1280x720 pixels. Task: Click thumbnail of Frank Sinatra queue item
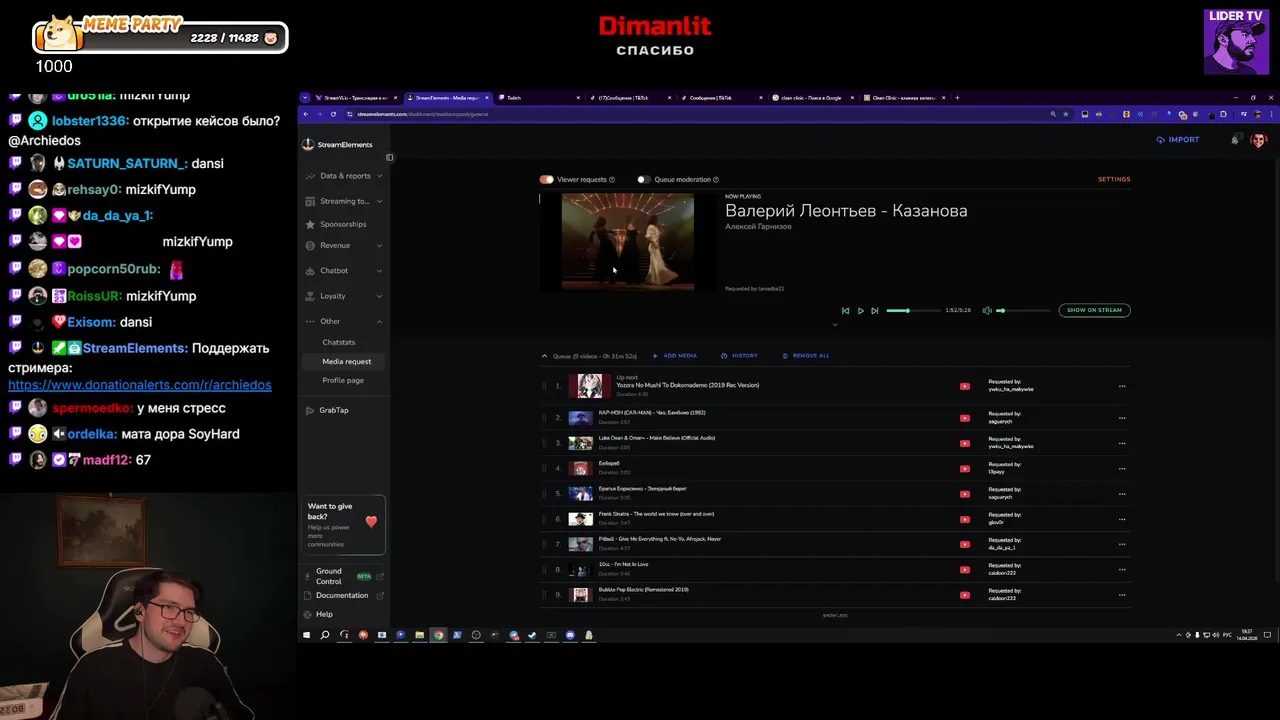click(x=580, y=519)
